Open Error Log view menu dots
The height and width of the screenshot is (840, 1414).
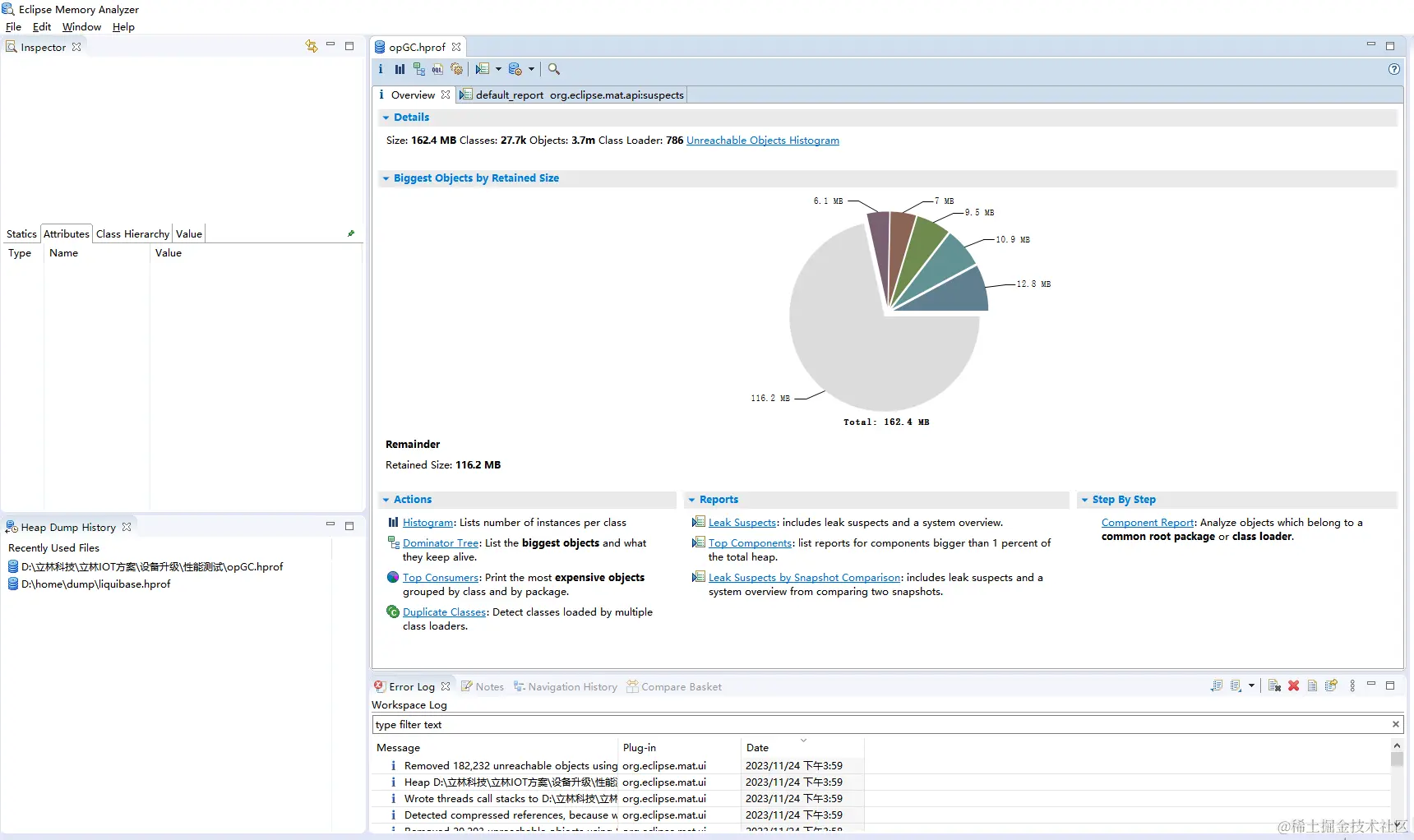point(1352,685)
